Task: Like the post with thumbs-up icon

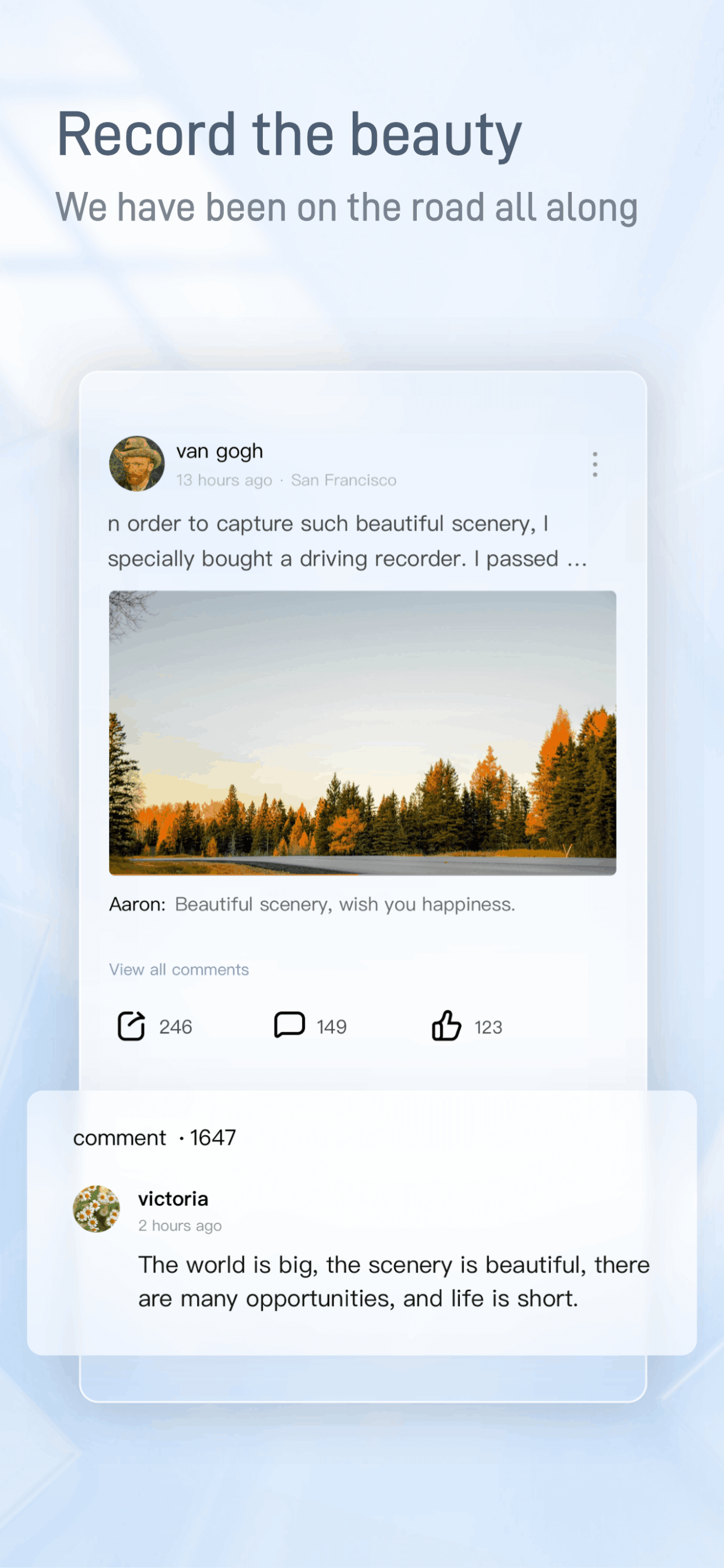Action: click(447, 1025)
